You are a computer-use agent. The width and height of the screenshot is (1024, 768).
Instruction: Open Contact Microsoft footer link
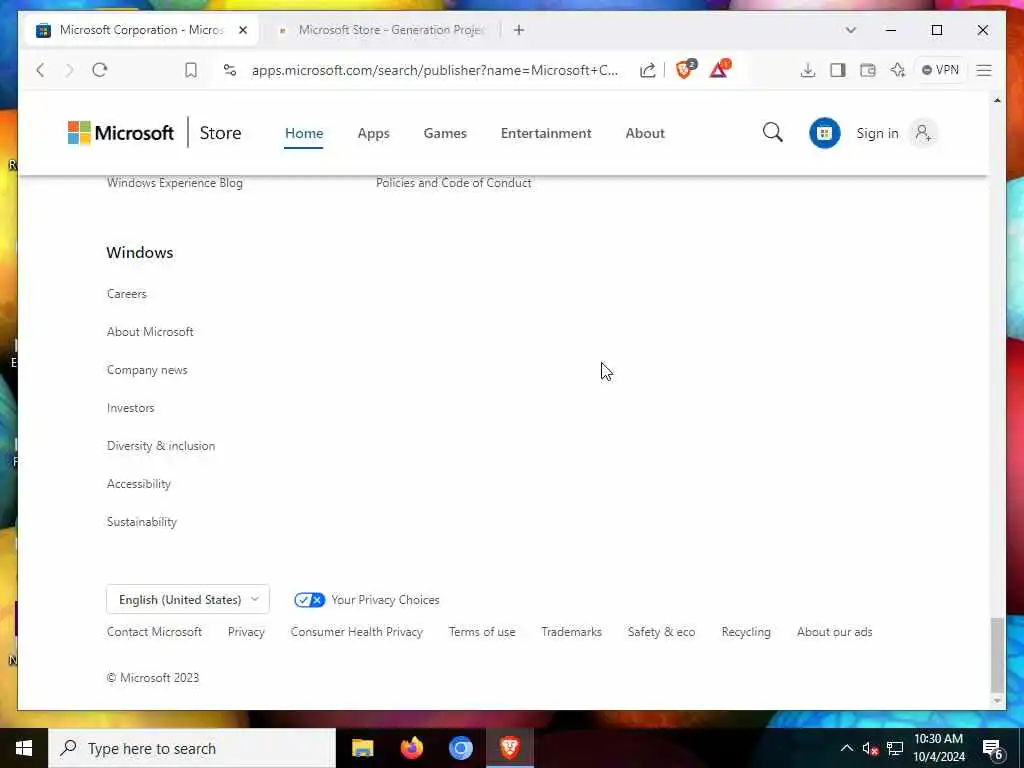pyautogui.click(x=154, y=632)
